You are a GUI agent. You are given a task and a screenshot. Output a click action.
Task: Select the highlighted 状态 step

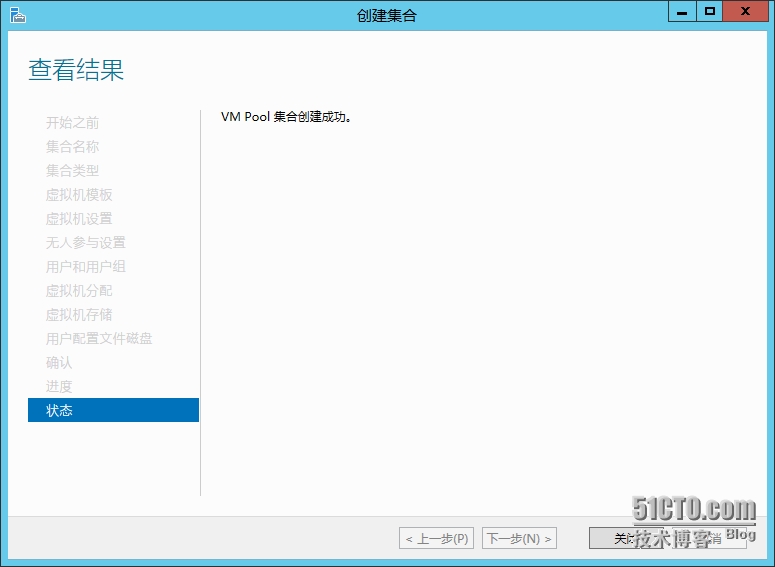113,410
